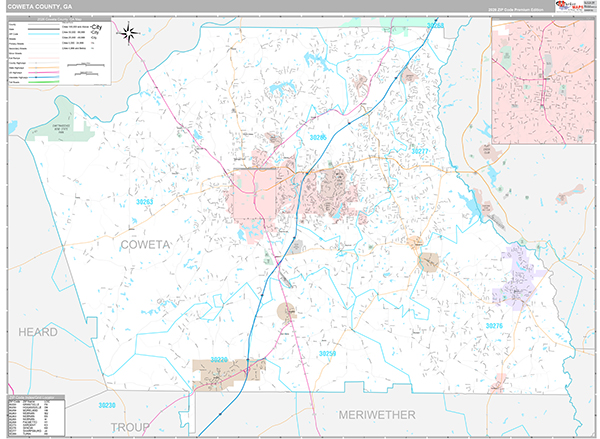Viewport: 600px width, 439px height.
Task: Click the blue Interstate Highways legend line
Action: coord(43,77)
